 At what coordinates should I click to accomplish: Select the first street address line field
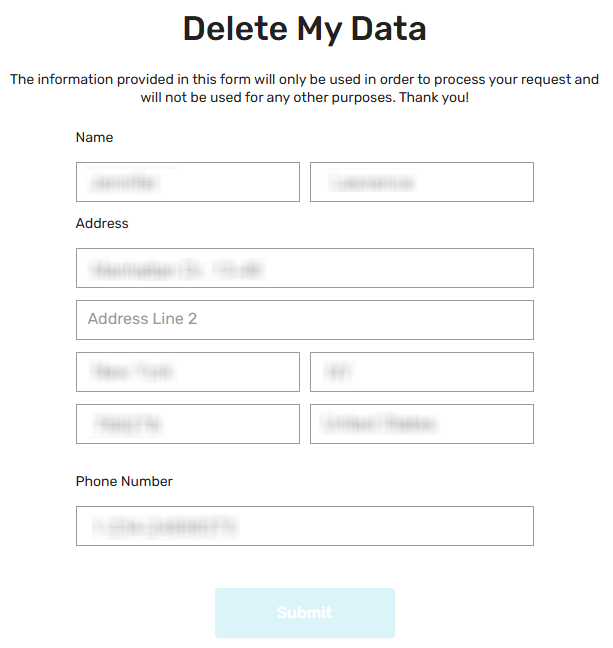[304, 268]
